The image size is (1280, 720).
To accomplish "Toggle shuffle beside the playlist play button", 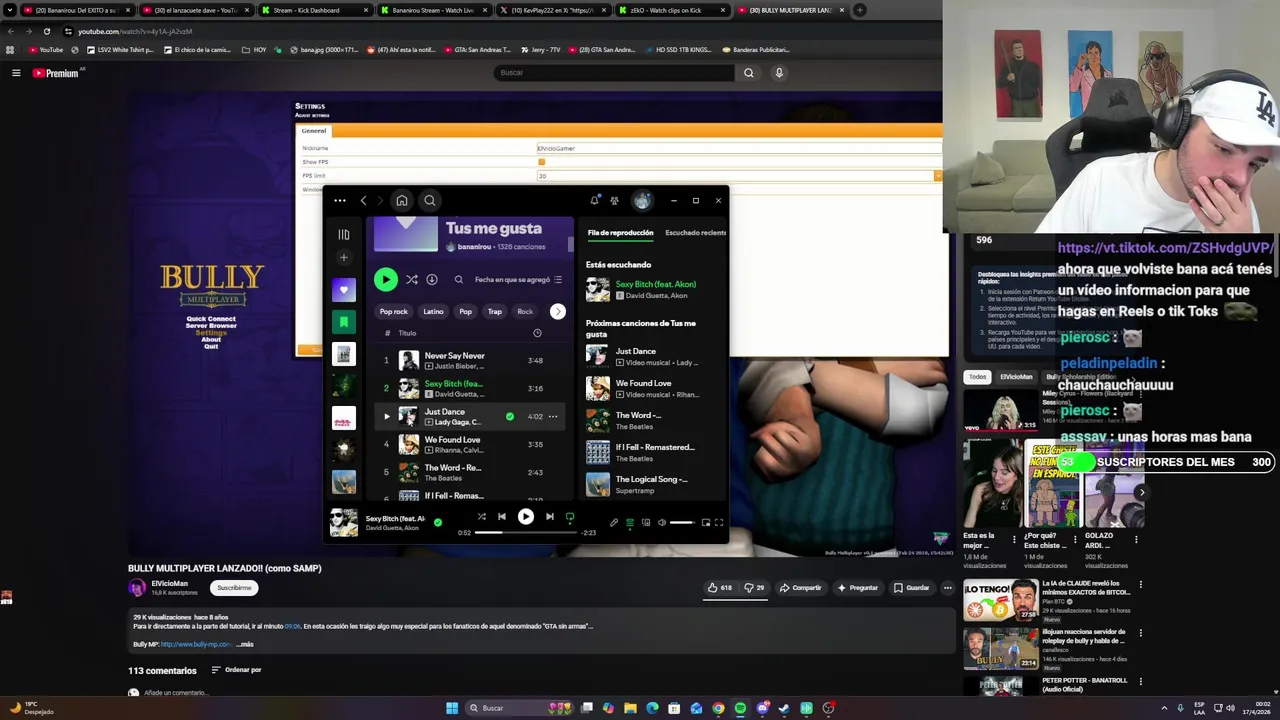I will pyautogui.click(x=412, y=280).
